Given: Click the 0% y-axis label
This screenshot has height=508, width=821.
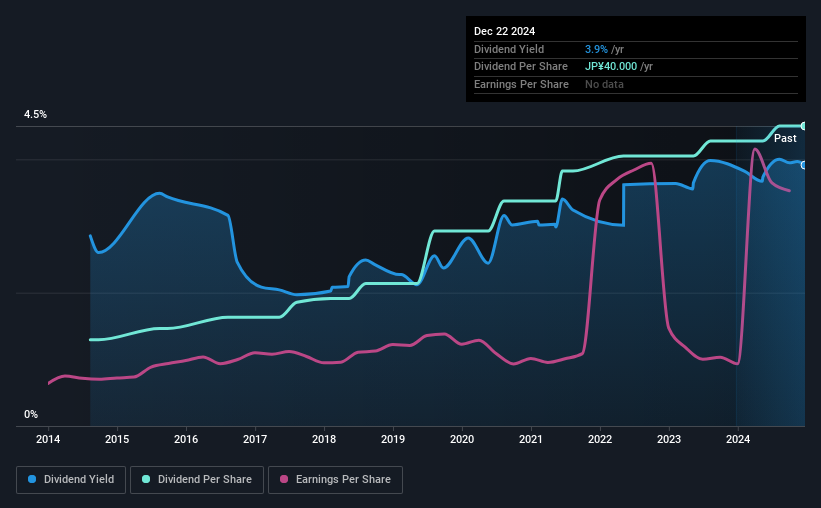Looking at the screenshot, I should click(31, 414).
